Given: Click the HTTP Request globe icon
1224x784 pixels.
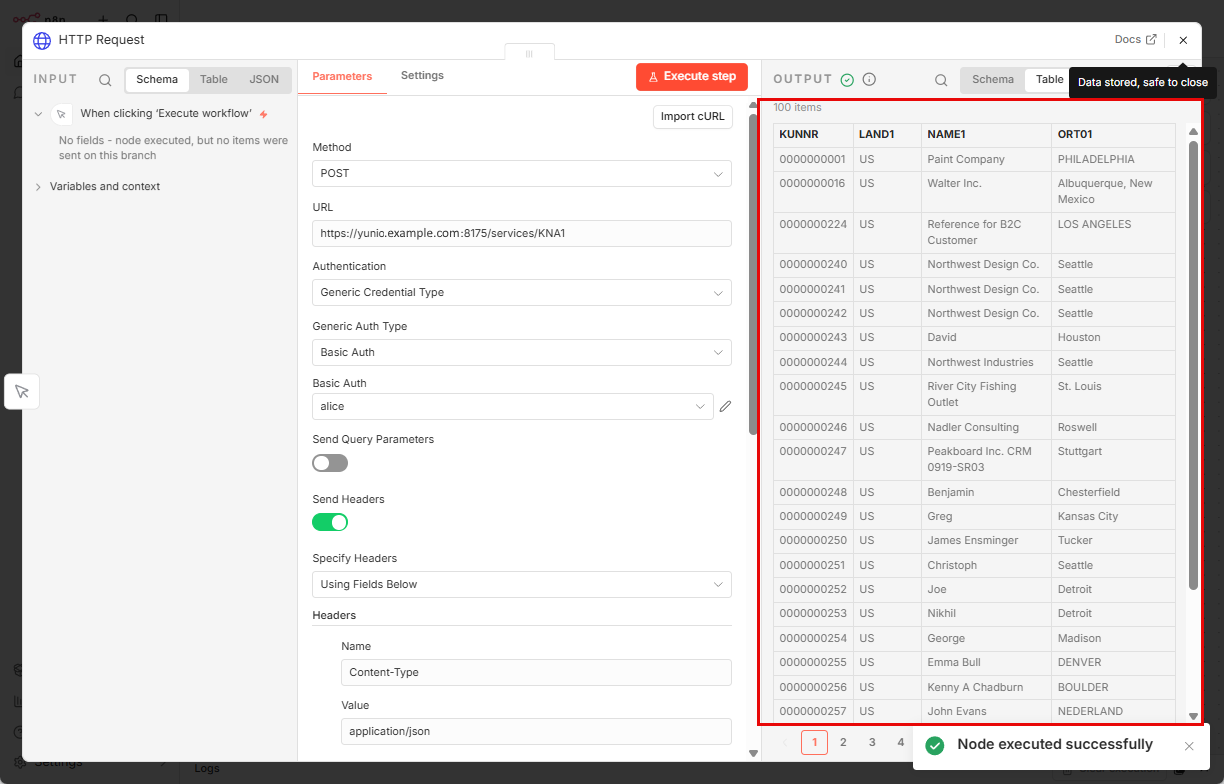Looking at the screenshot, I should (42, 41).
